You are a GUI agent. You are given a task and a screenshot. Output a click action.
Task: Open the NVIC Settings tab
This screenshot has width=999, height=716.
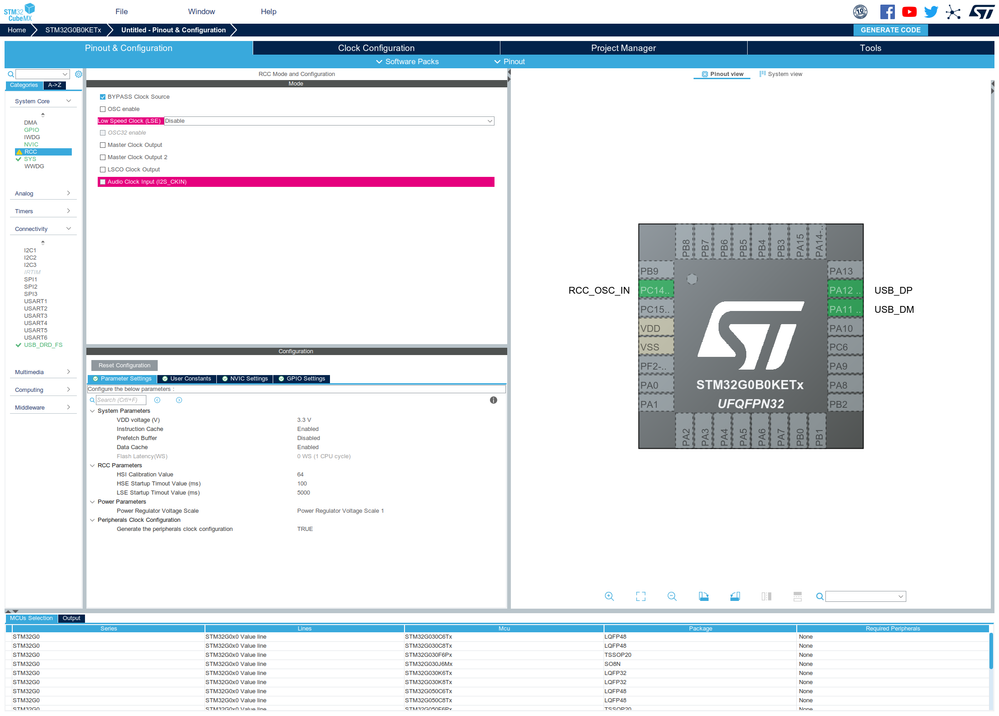[245, 379]
